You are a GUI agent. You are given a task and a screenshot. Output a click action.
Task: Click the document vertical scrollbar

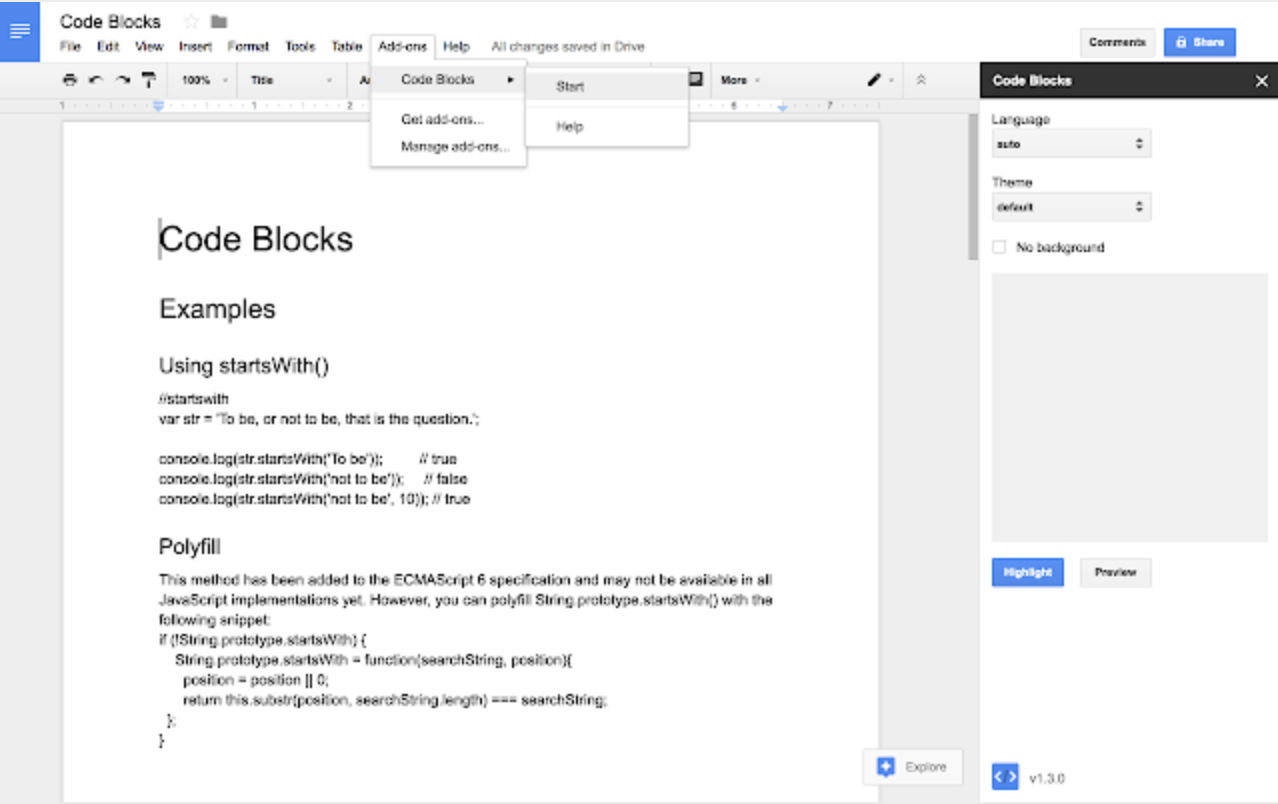click(x=973, y=187)
